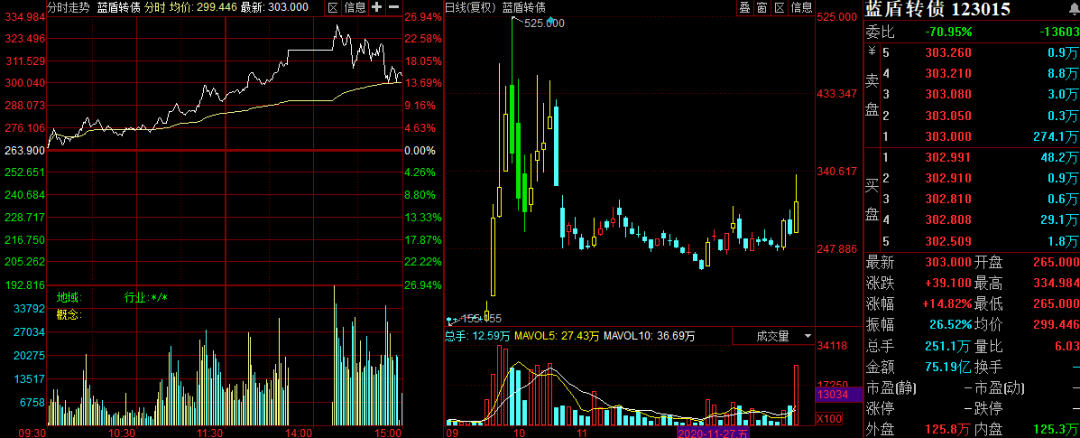Click the 内盘 value 125.3万
1080x438 pixels.
point(1057,429)
